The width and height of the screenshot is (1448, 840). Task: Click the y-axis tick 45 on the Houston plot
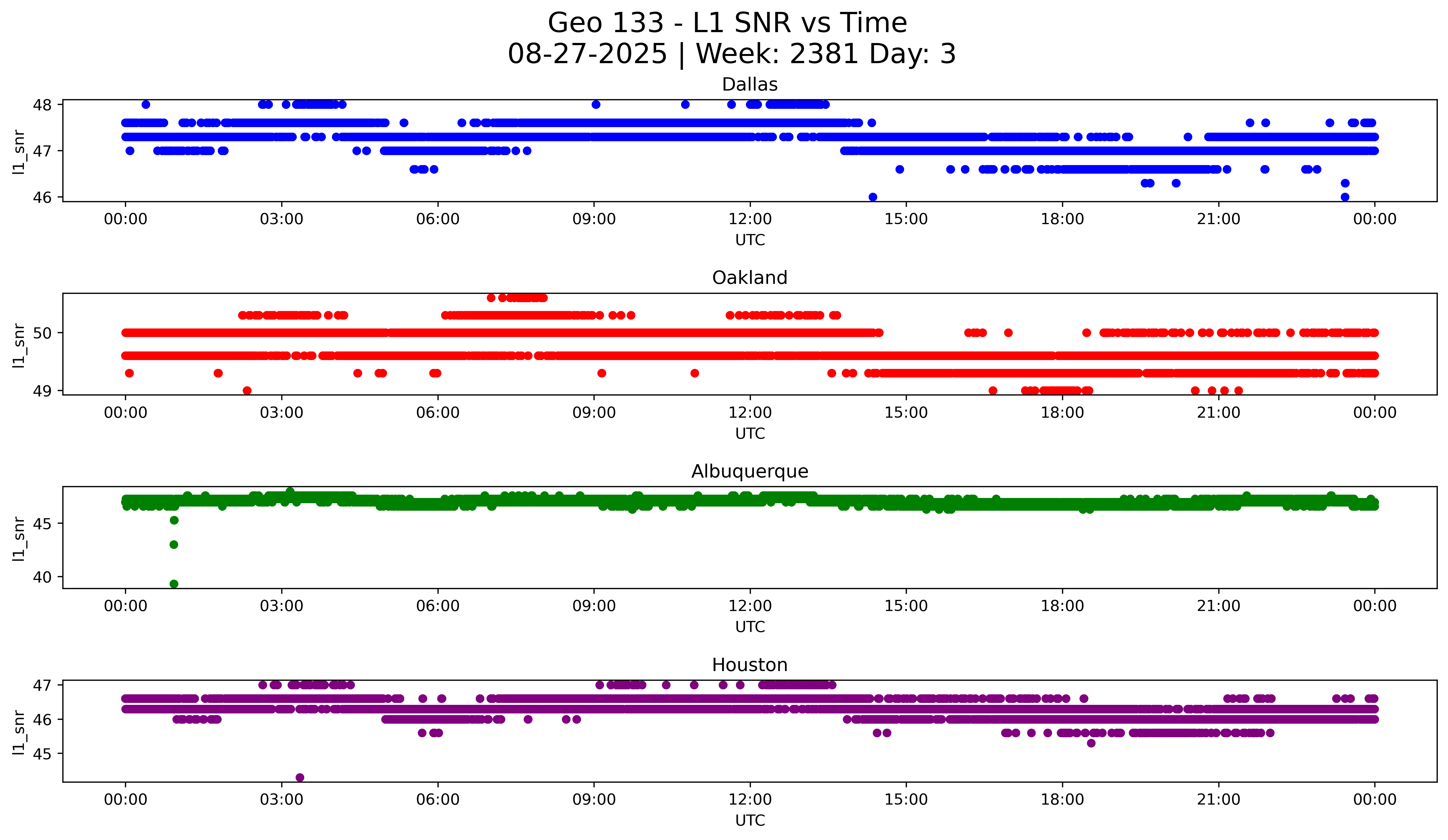tap(42, 754)
